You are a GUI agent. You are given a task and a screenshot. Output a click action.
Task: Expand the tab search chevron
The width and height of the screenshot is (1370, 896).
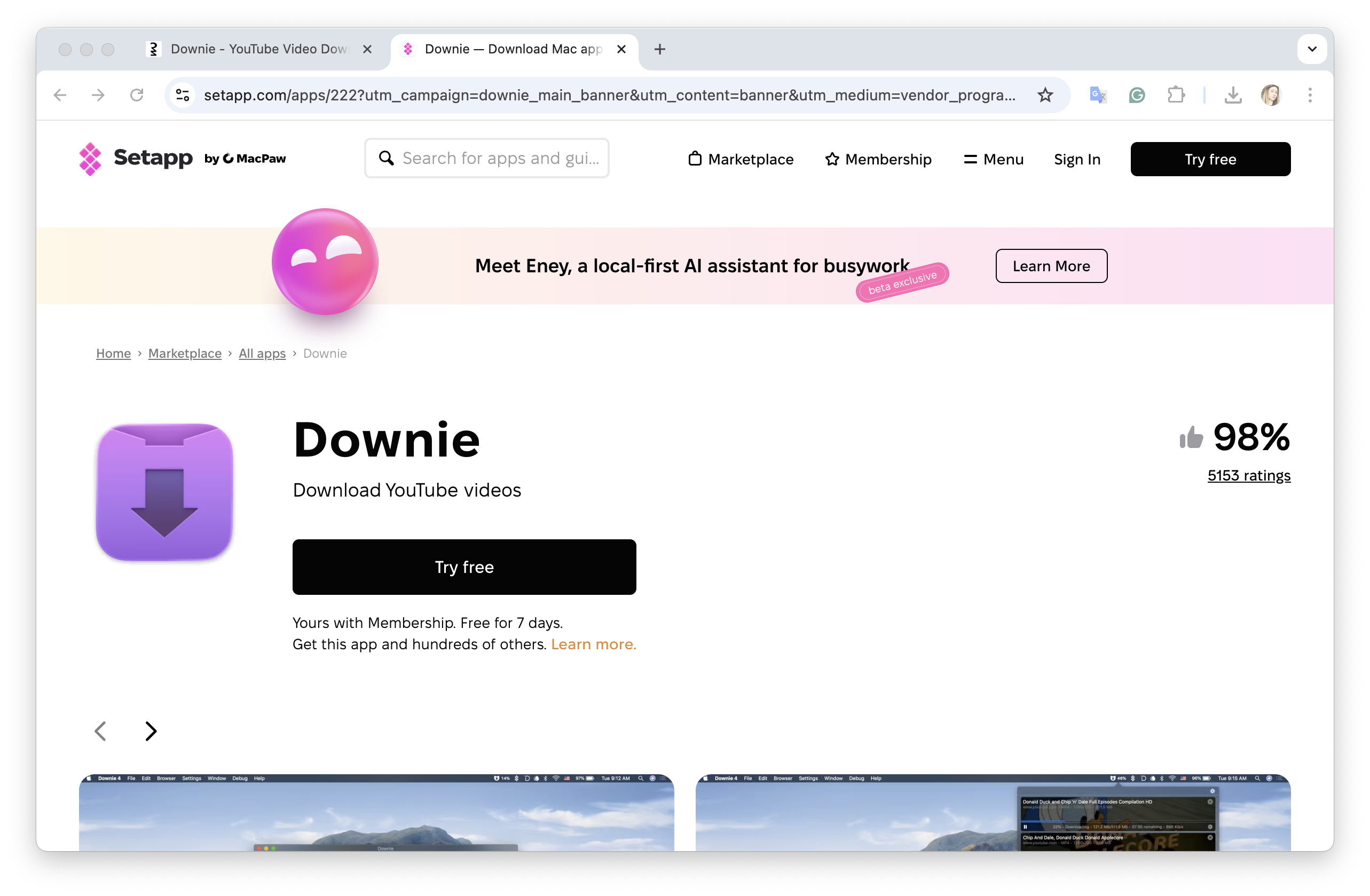tap(1311, 49)
